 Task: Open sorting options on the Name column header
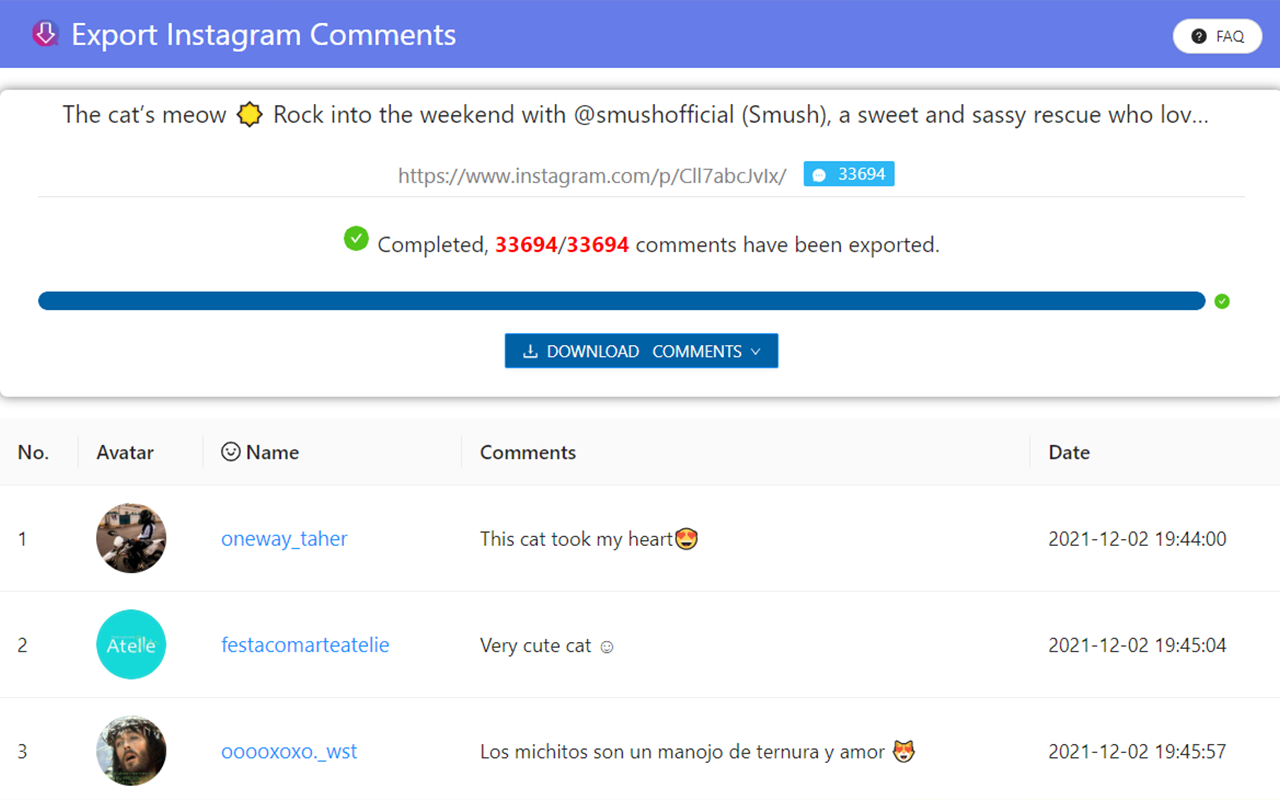click(271, 452)
